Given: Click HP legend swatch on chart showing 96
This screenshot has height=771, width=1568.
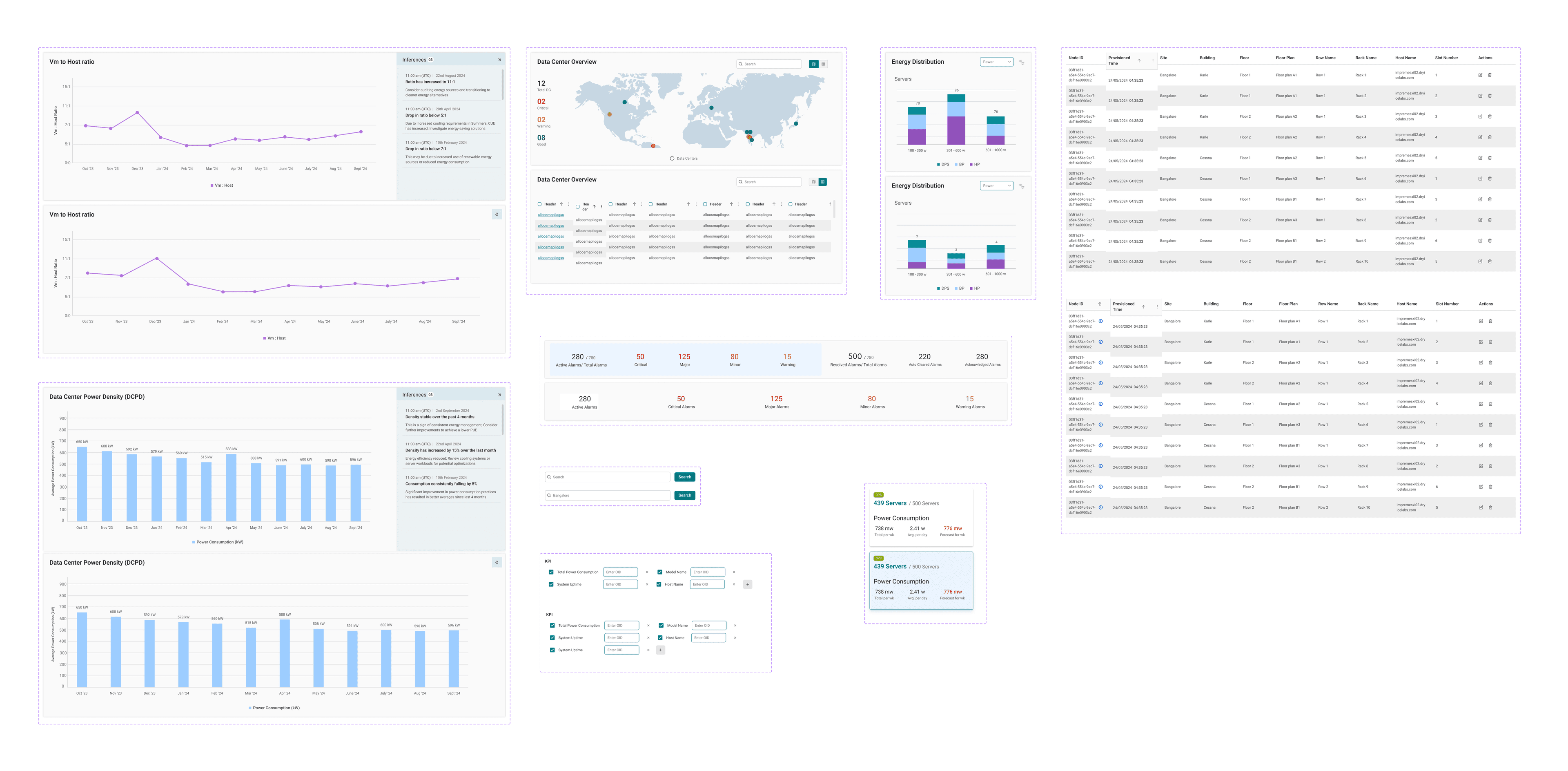Looking at the screenshot, I should (971, 164).
